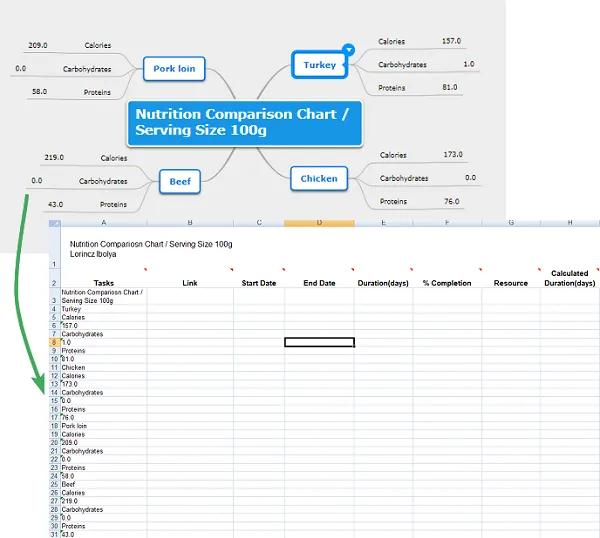The image size is (600, 538).
Task: Click the highlighted row 8 header
Action: 54,342
